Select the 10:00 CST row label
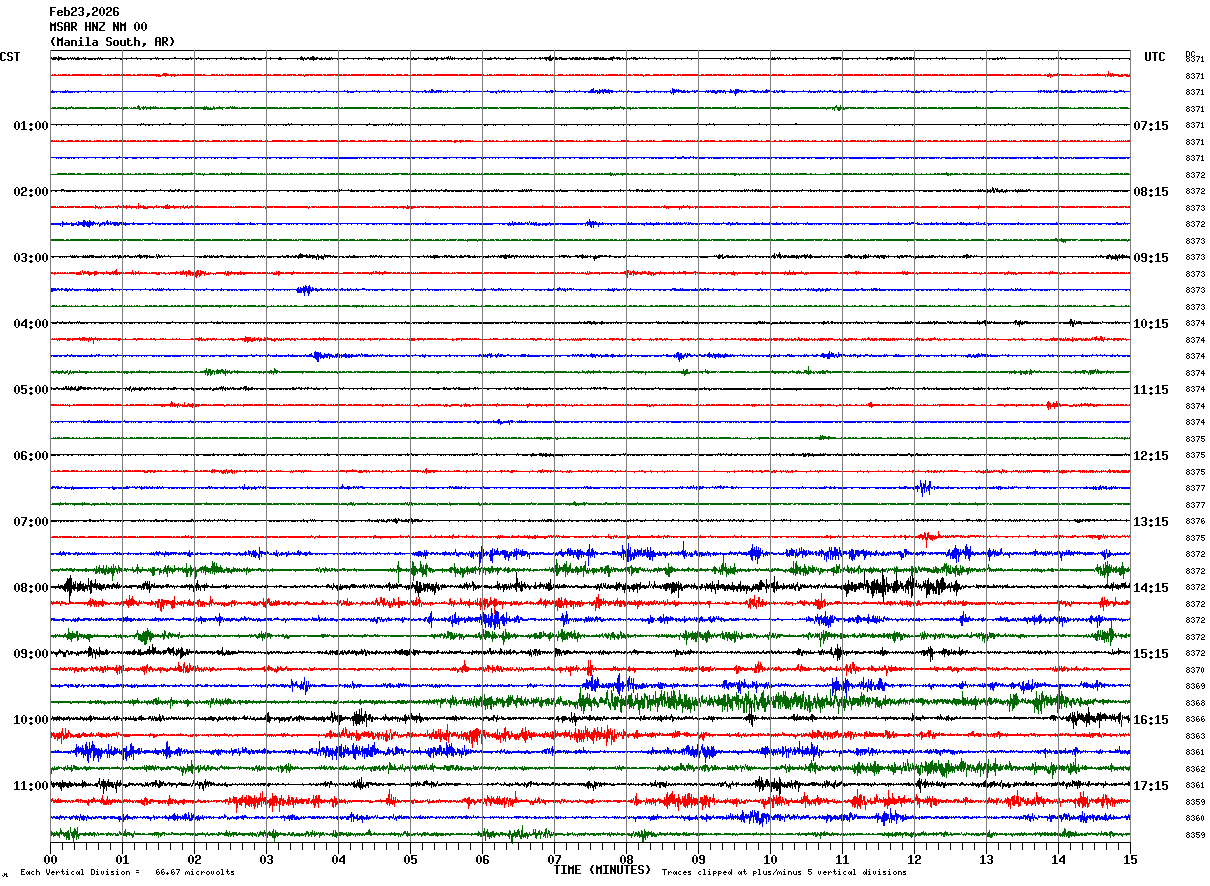This screenshot has width=1210, height=886. tap(31, 720)
